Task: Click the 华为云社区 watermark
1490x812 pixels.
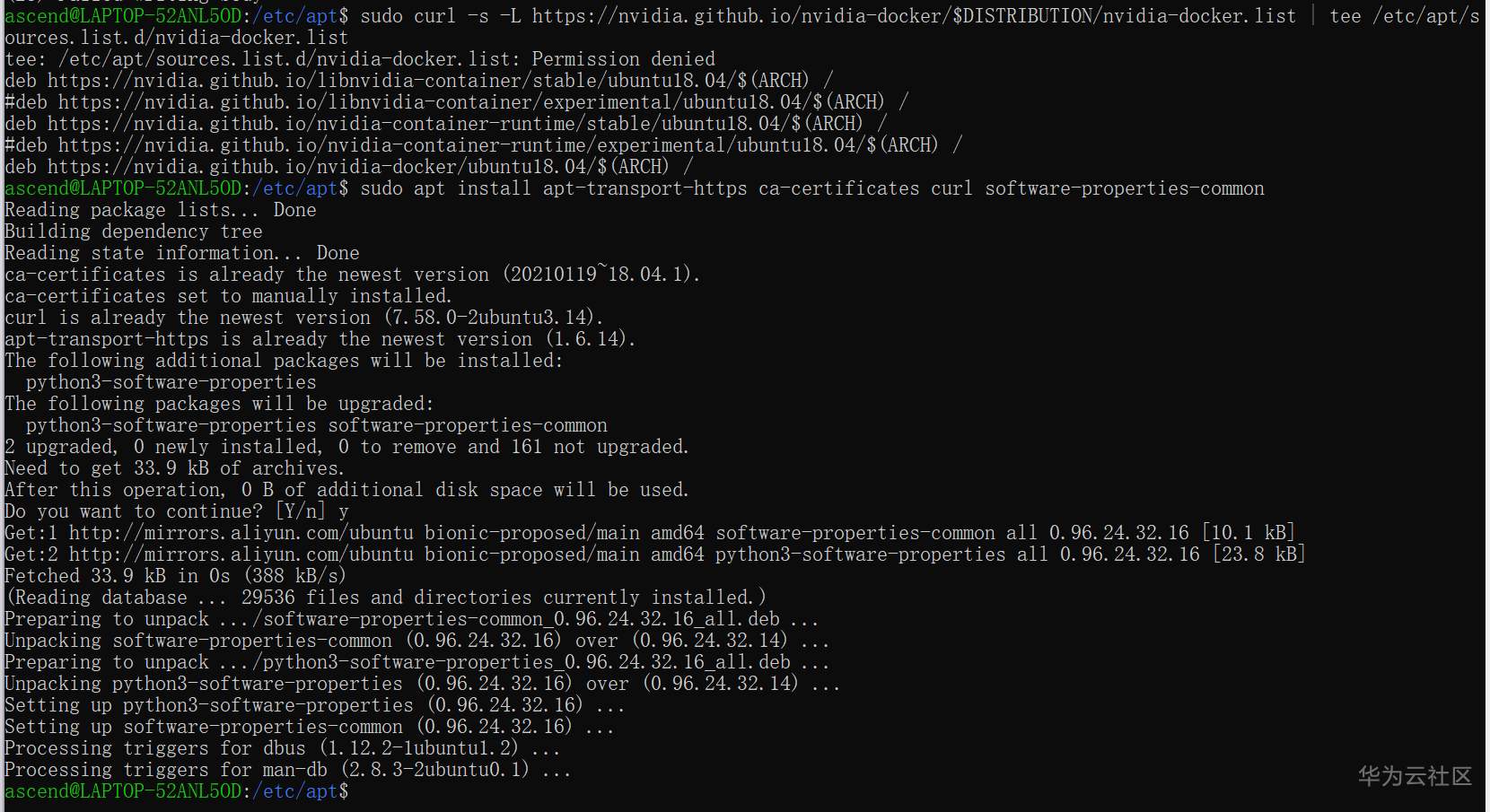Action: point(1415,776)
